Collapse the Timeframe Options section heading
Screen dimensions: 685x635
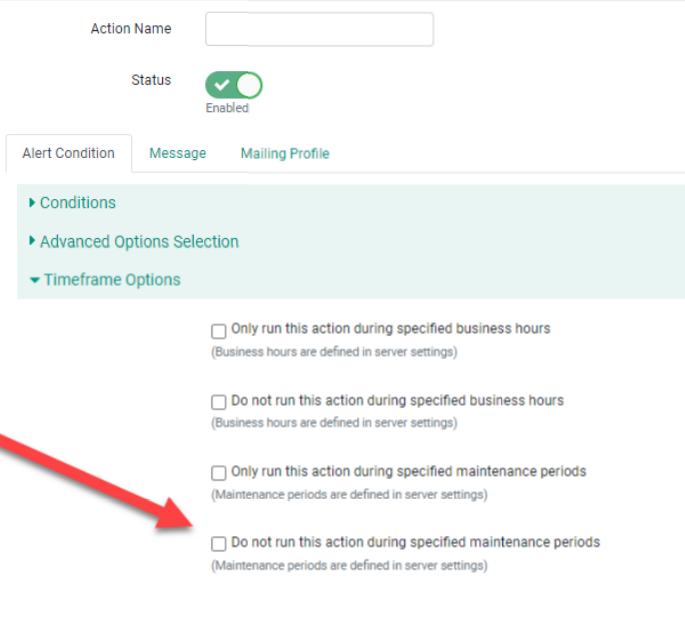click(x=112, y=280)
